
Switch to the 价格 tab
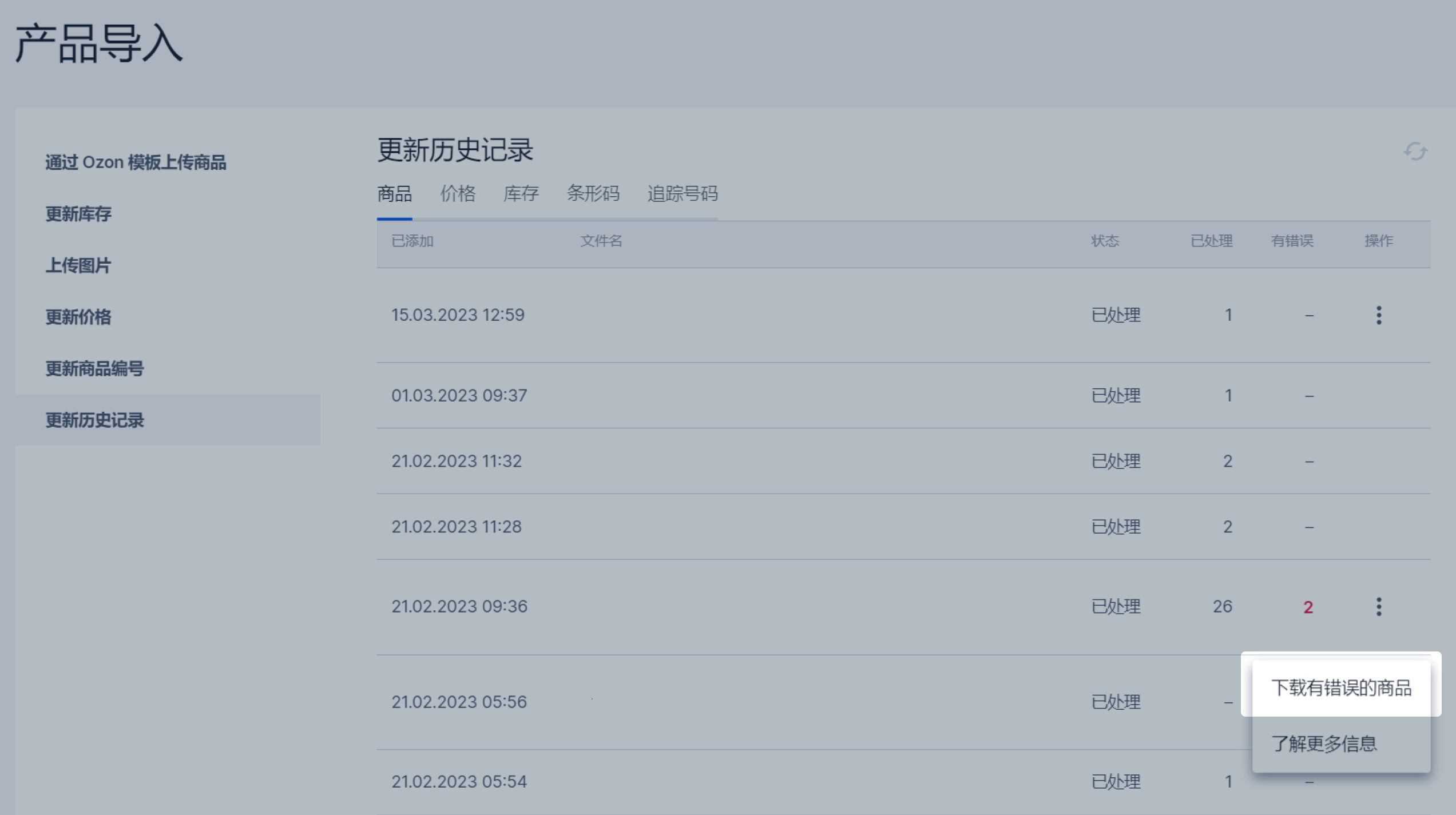(x=458, y=194)
